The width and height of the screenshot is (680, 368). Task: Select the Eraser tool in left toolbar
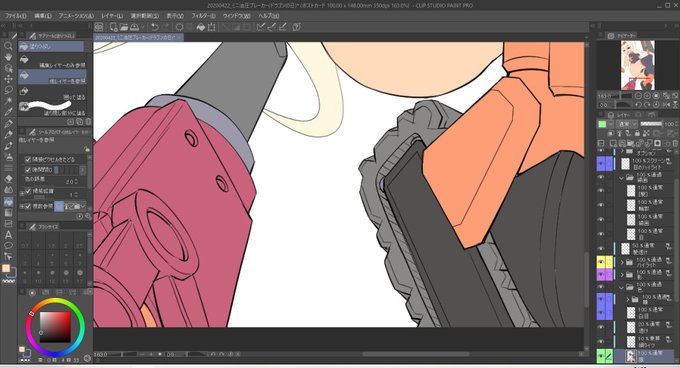8,178
